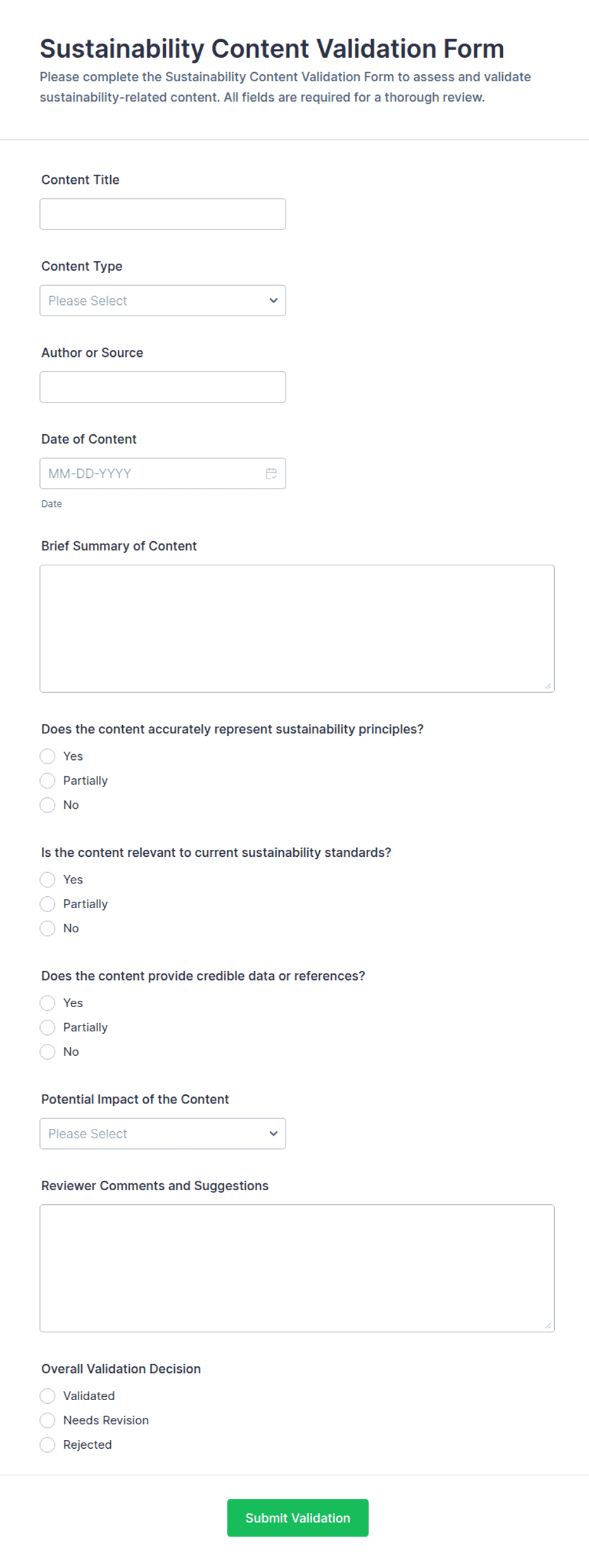Mark the content as Rejected
This screenshot has width=589, height=1568.
click(47, 1444)
